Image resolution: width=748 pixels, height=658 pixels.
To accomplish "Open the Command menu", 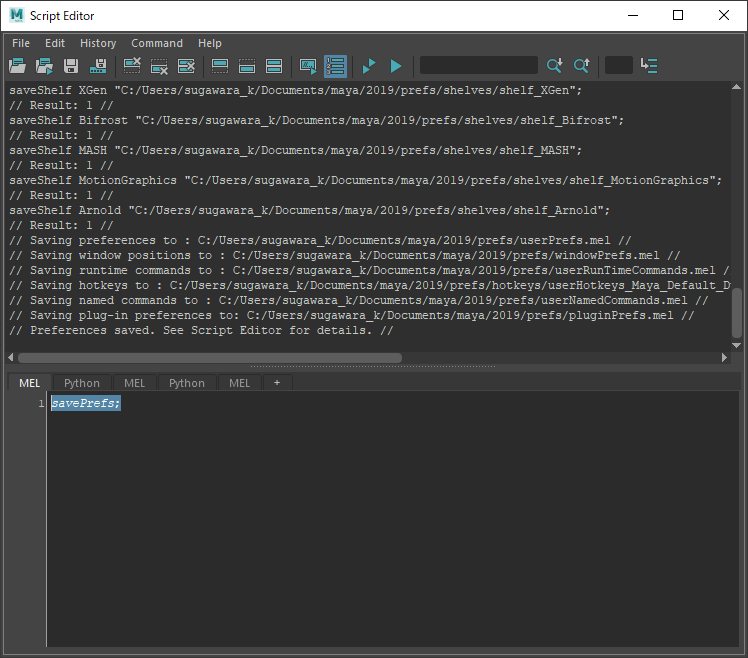I will [x=157, y=43].
